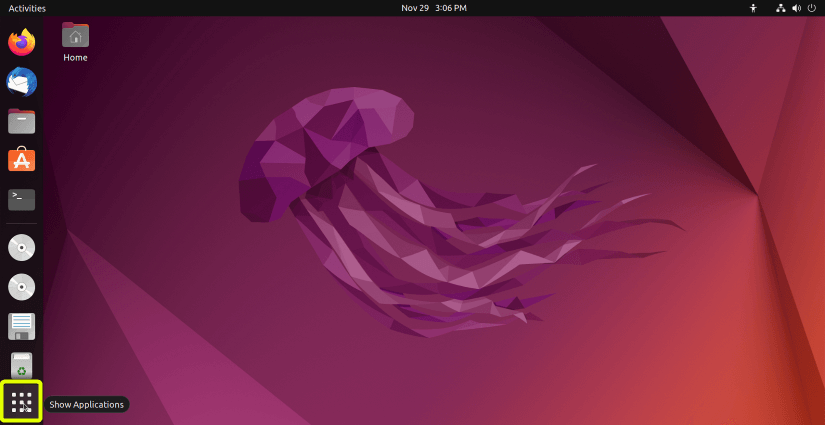825x425 pixels.
Task: Click the volume speaker icon
Action: coord(796,8)
